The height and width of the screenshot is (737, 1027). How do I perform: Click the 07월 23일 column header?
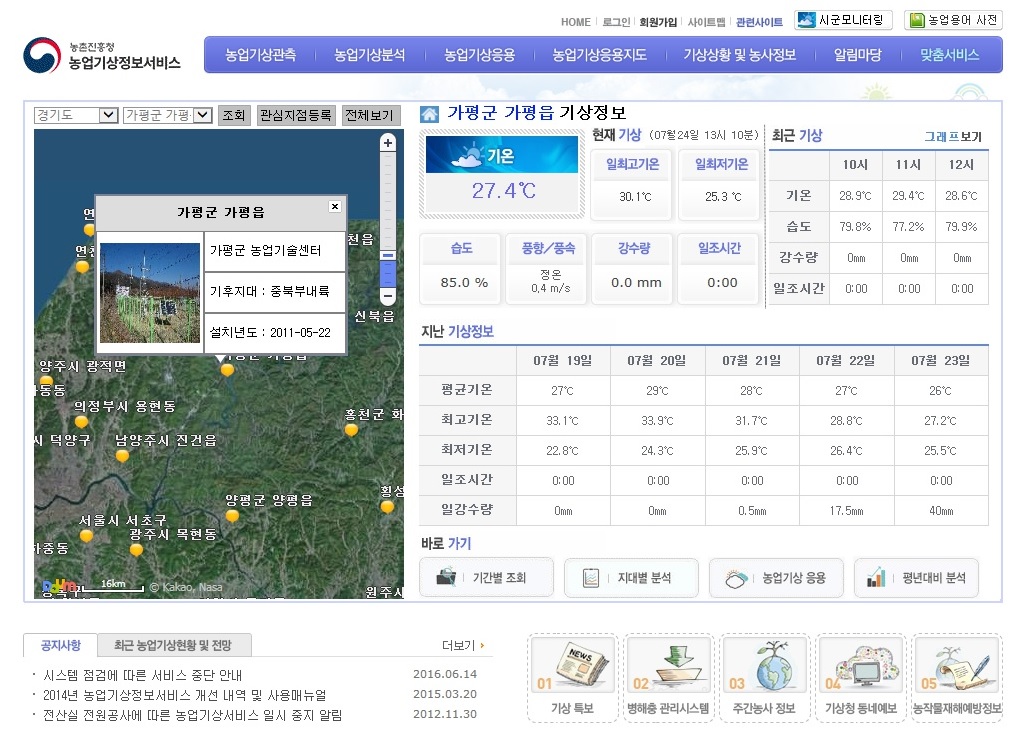(x=941, y=360)
